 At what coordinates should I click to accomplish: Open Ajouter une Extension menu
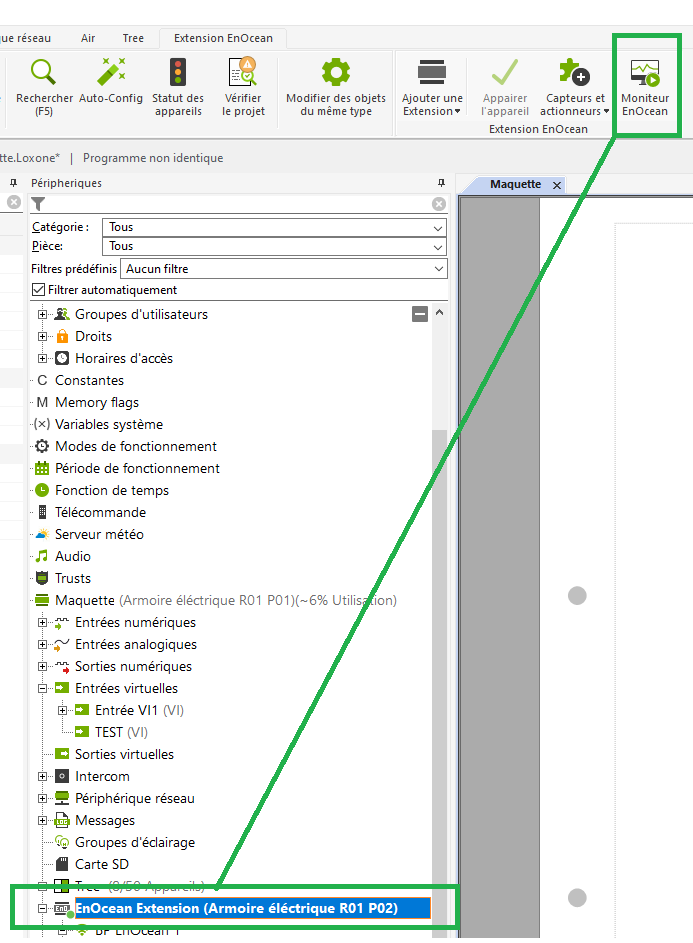point(432,73)
